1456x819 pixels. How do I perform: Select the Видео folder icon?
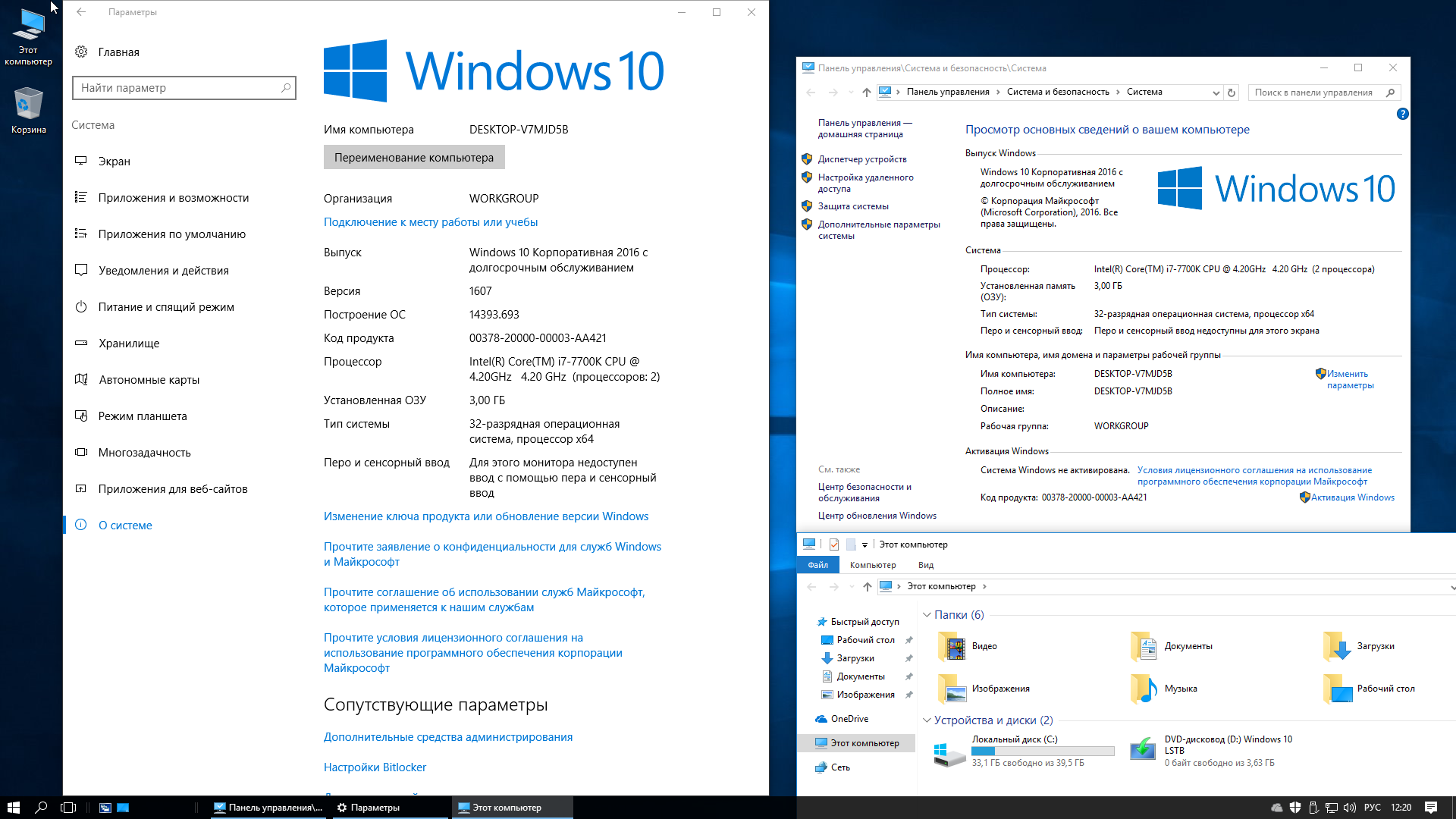click(951, 647)
